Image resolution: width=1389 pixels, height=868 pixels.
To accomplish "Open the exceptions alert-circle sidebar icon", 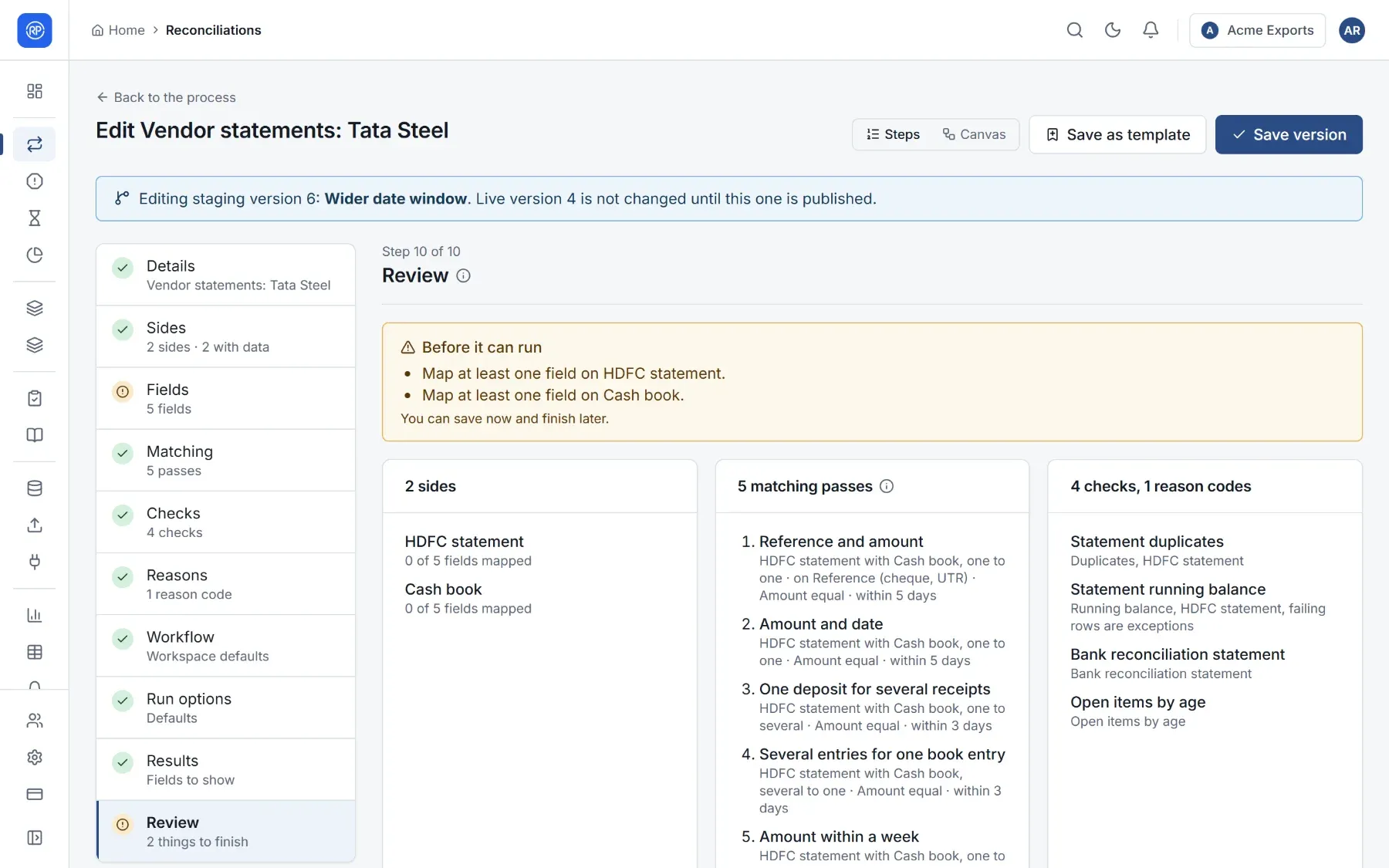I will [35, 181].
